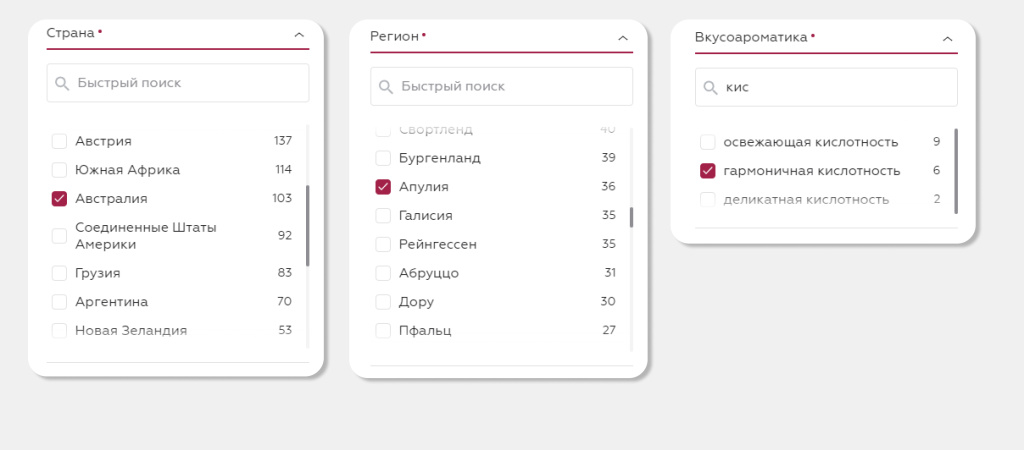Viewport: 1024px width, 450px height.
Task: Uncheck the Апулия region checkbox
Action: tap(383, 186)
